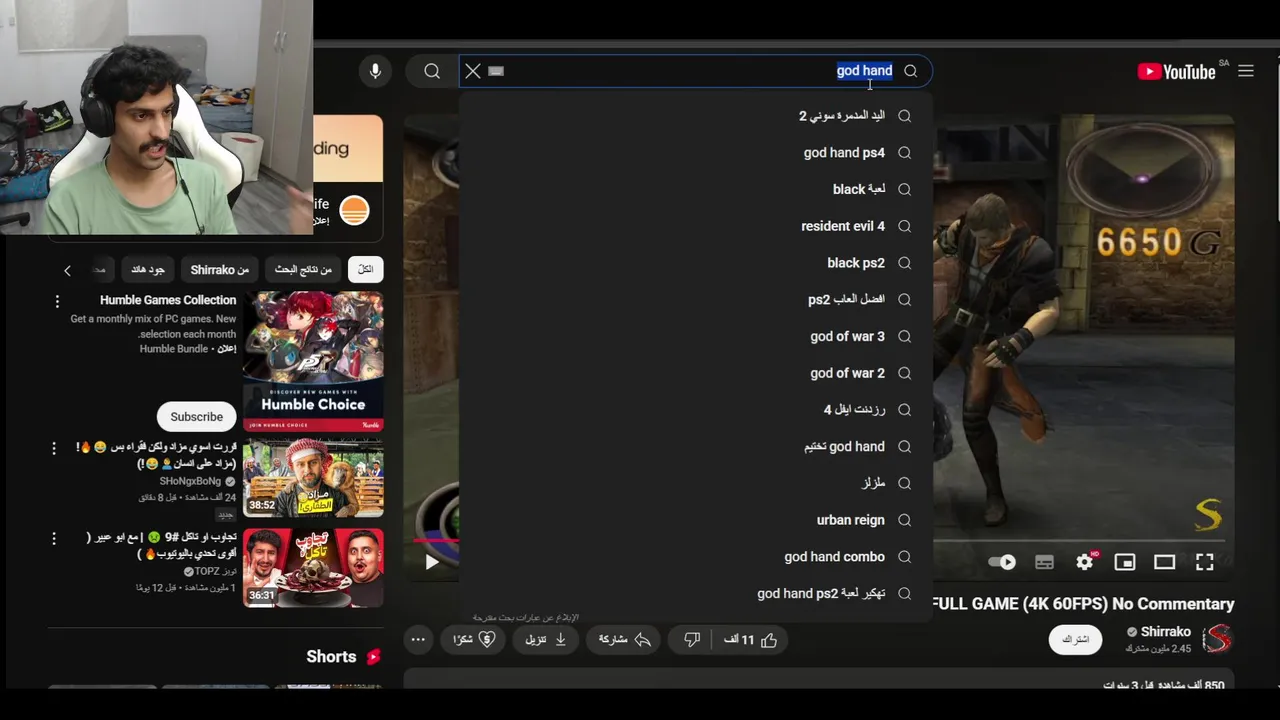
Task: Open more actions three-dot menu under video
Action: point(418,640)
